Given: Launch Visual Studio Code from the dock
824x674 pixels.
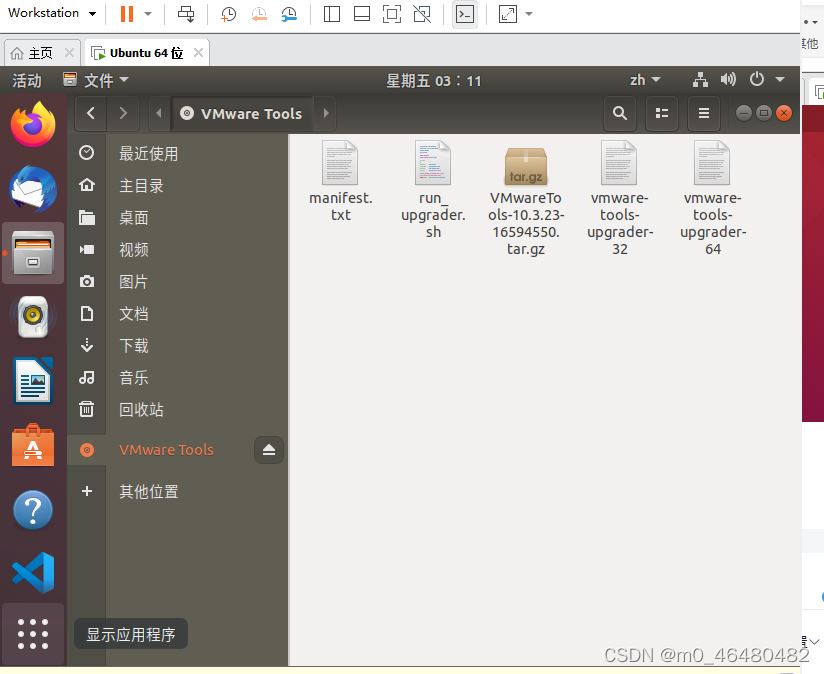Looking at the screenshot, I should pos(33,573).
